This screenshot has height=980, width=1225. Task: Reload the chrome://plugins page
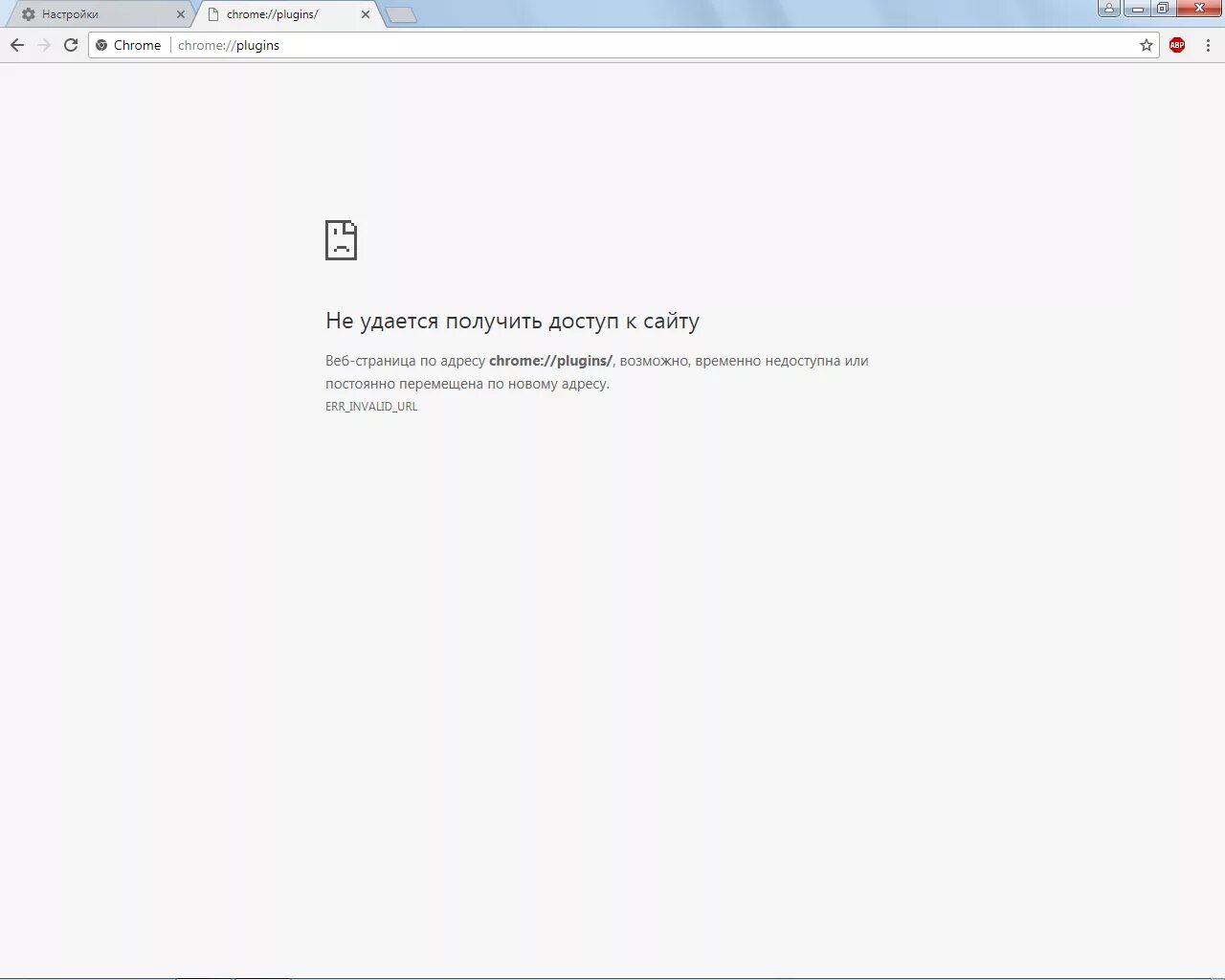pyautogui.click(x=71, y=45)
